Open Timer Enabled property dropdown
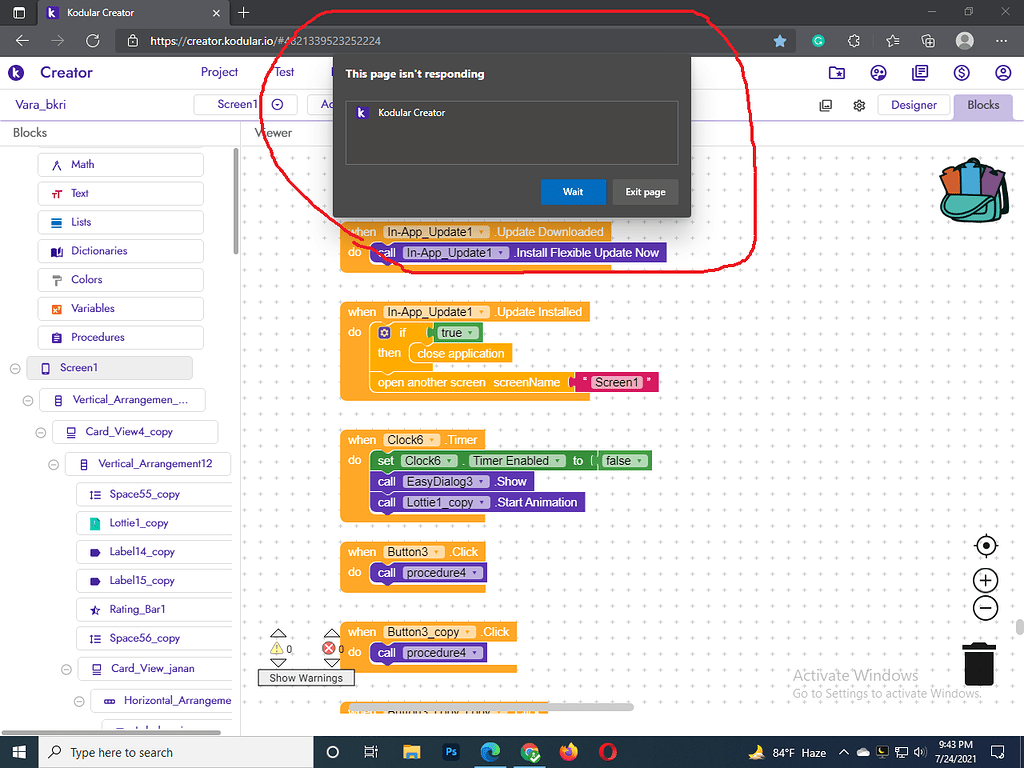This screenshot has height=768, width=1024. tap(558, 461)
